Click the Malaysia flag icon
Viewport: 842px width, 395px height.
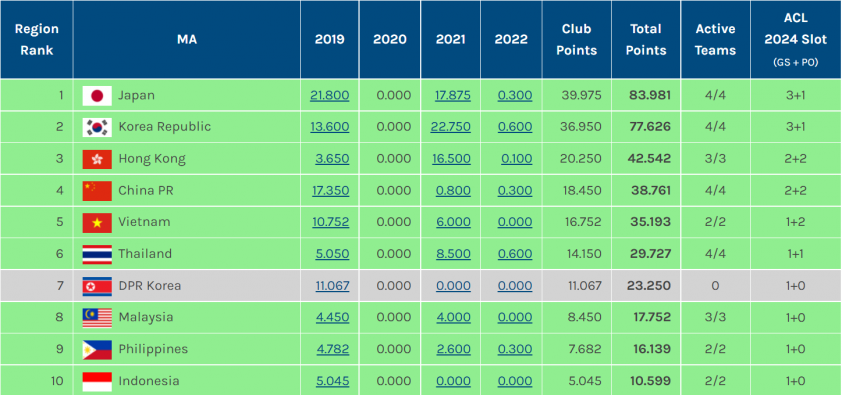pyautogui.click(x=97, y=318)
